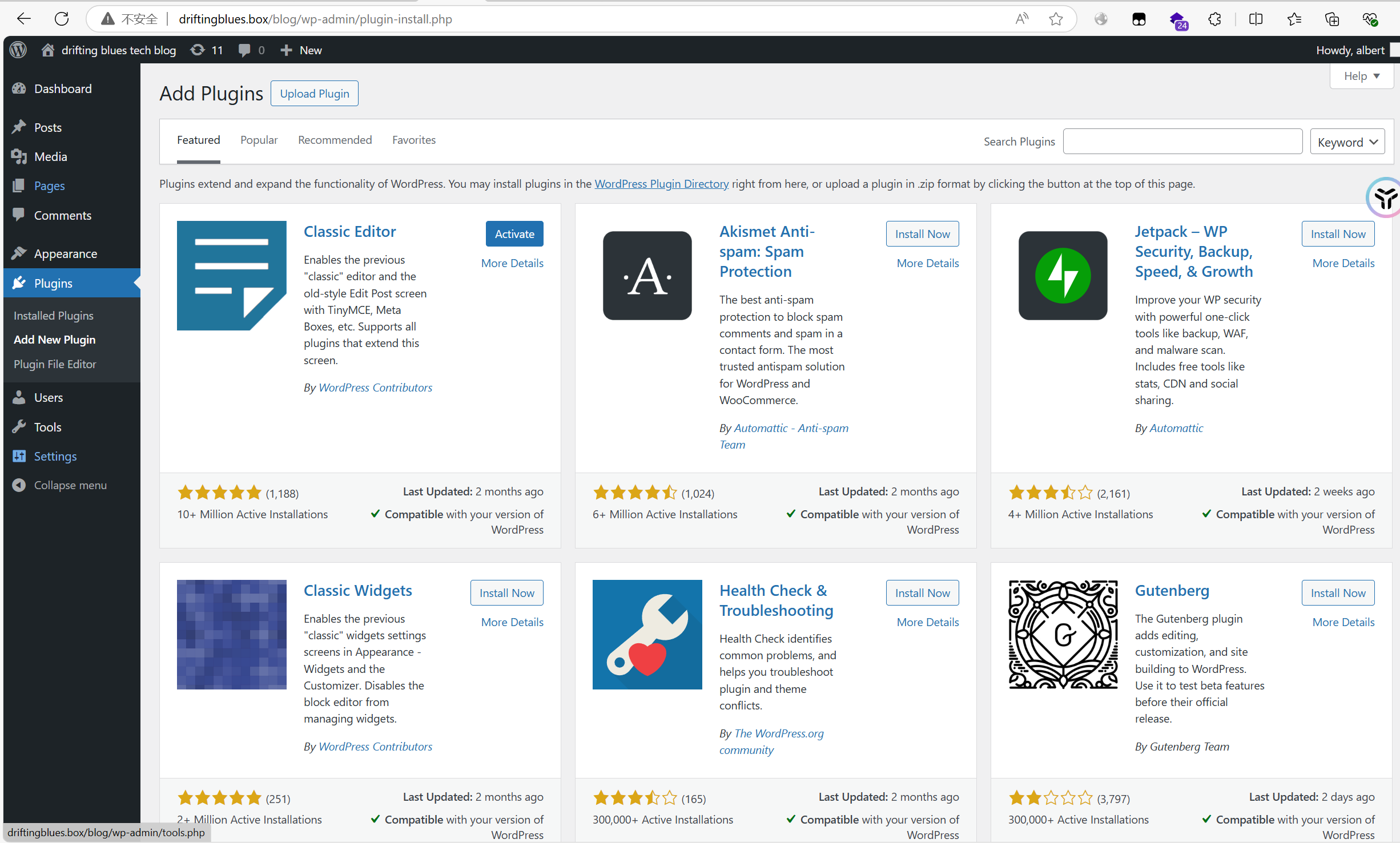
Task: Open the browser essentials heart icon
Action: (1370, 19)
